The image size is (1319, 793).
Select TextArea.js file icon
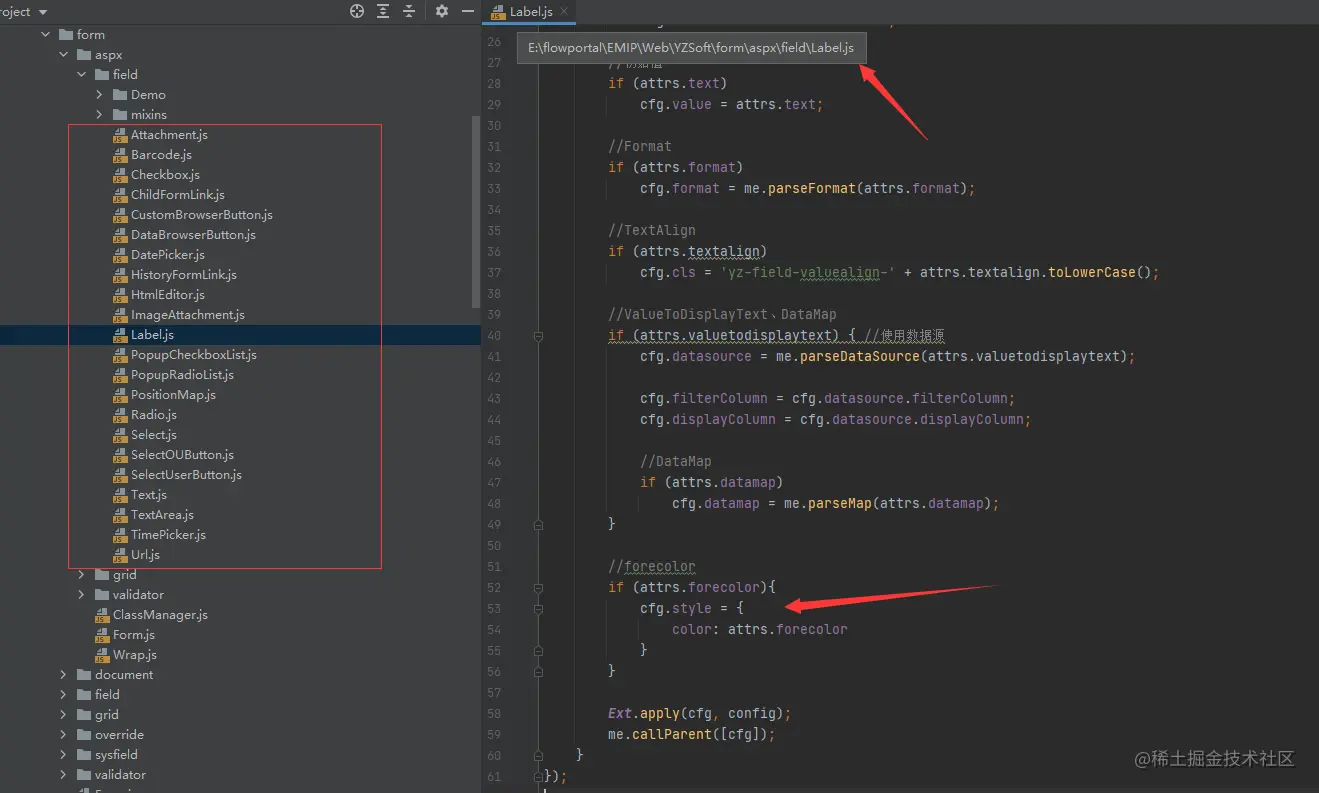[x=120, y=515]
